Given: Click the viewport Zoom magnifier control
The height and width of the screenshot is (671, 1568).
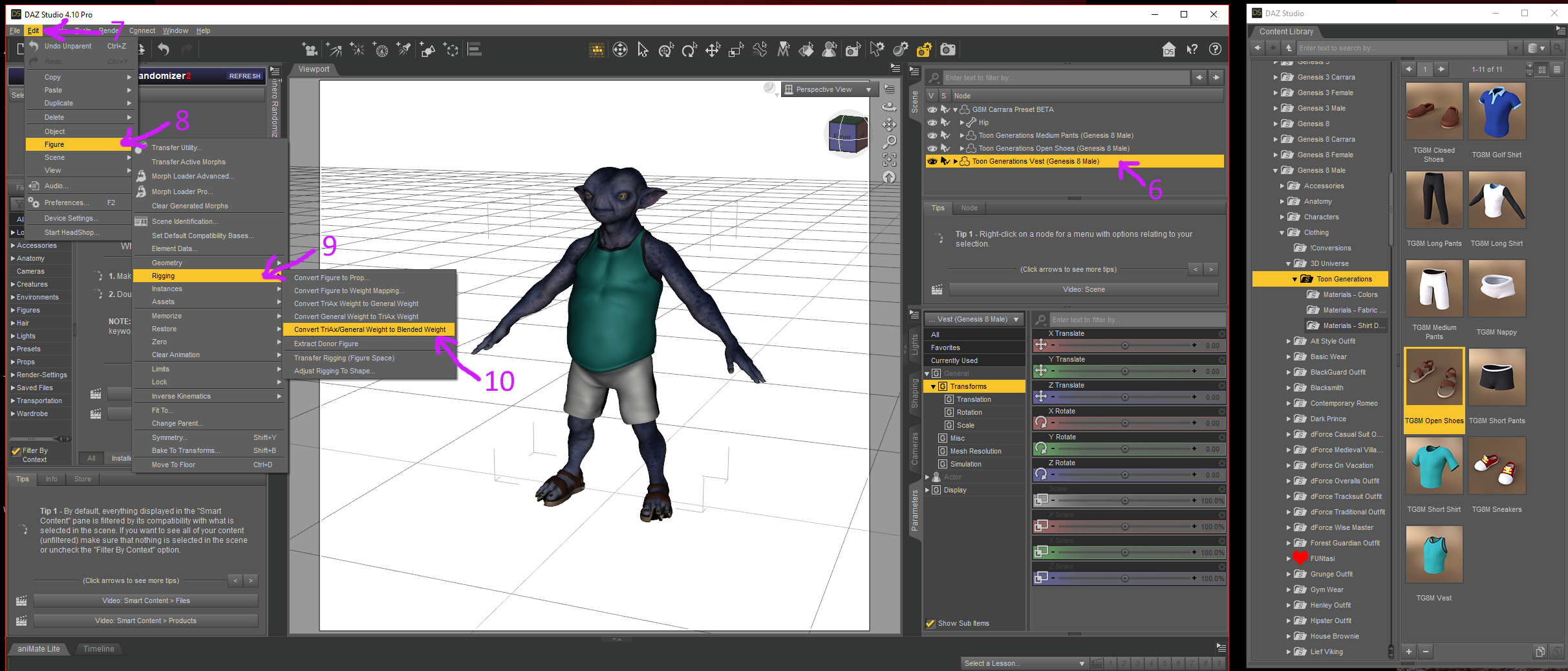Looking at the screenshot, I should pos(890,142).
